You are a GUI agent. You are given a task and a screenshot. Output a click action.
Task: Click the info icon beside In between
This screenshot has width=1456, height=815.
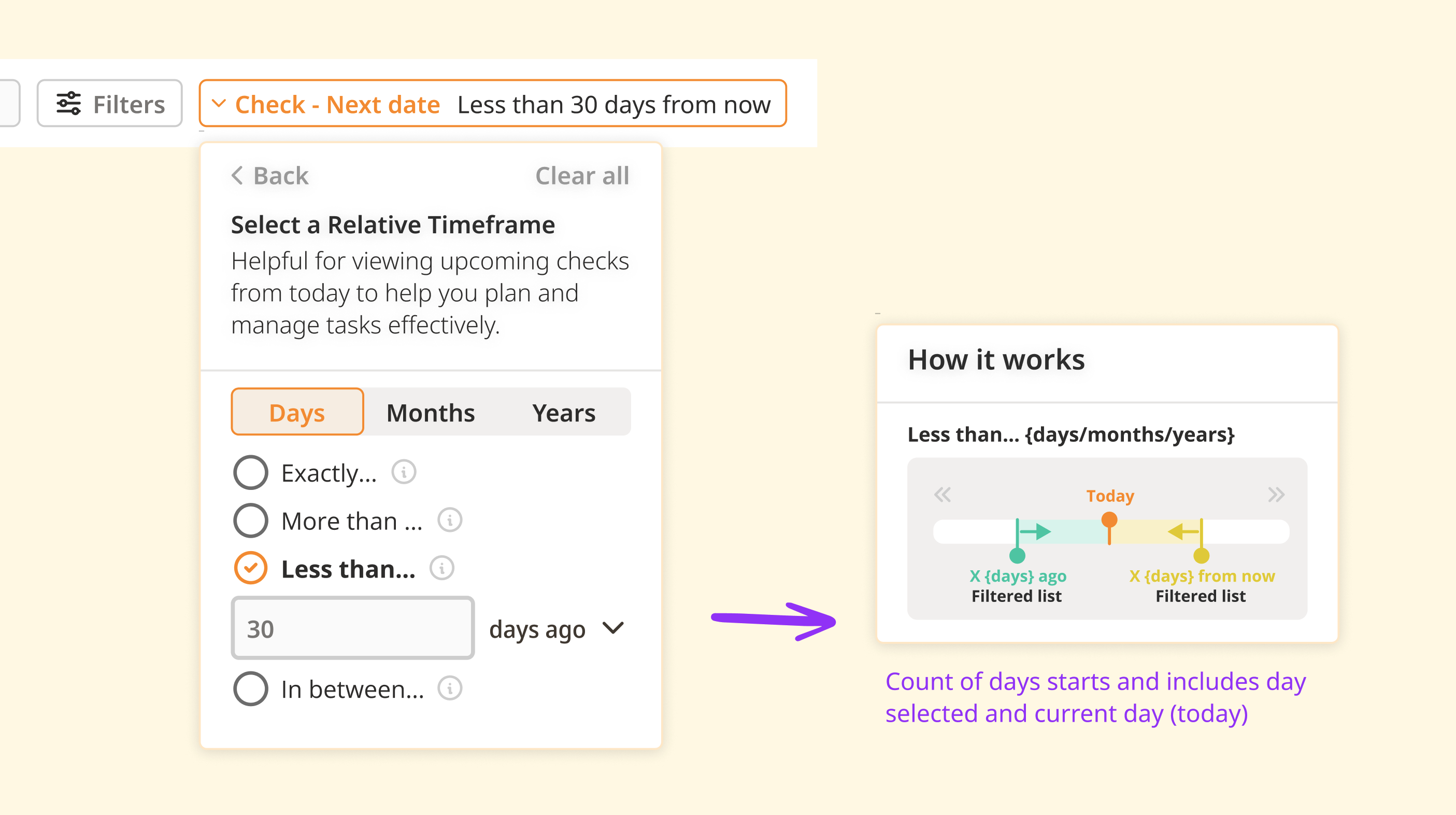(450, 688)
